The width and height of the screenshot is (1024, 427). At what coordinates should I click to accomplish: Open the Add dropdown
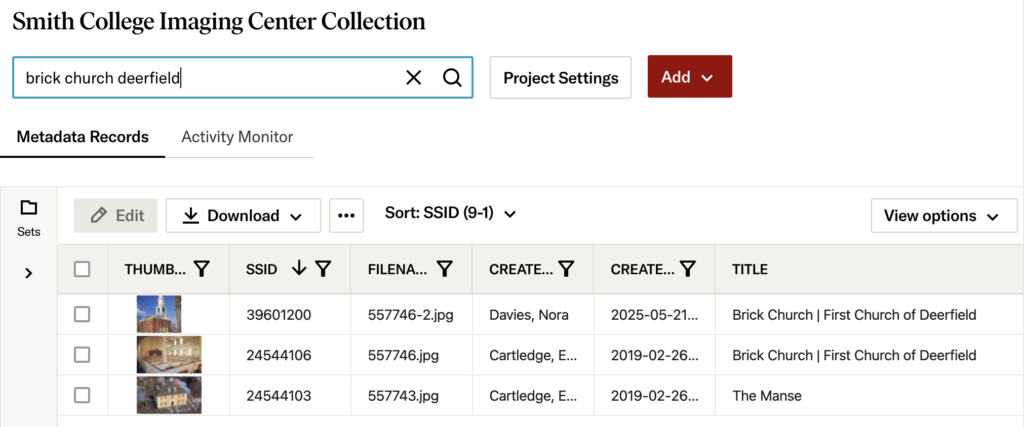tap(690, 77)
